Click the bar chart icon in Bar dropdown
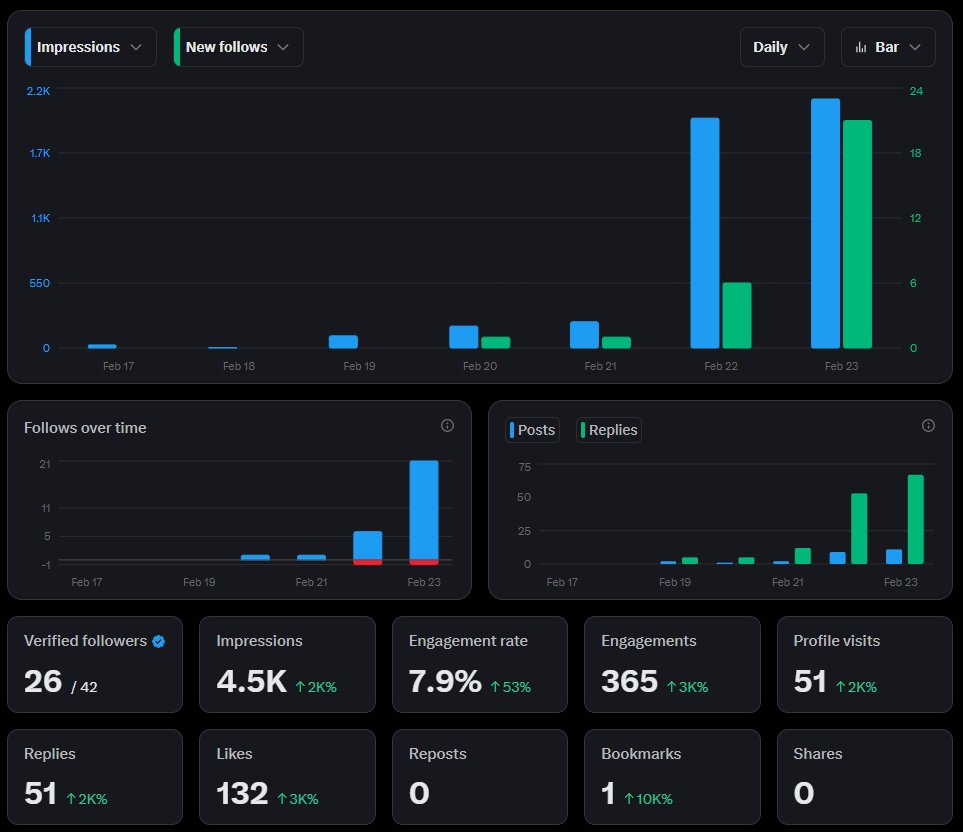Screen dimensions: 963x832 861,47
